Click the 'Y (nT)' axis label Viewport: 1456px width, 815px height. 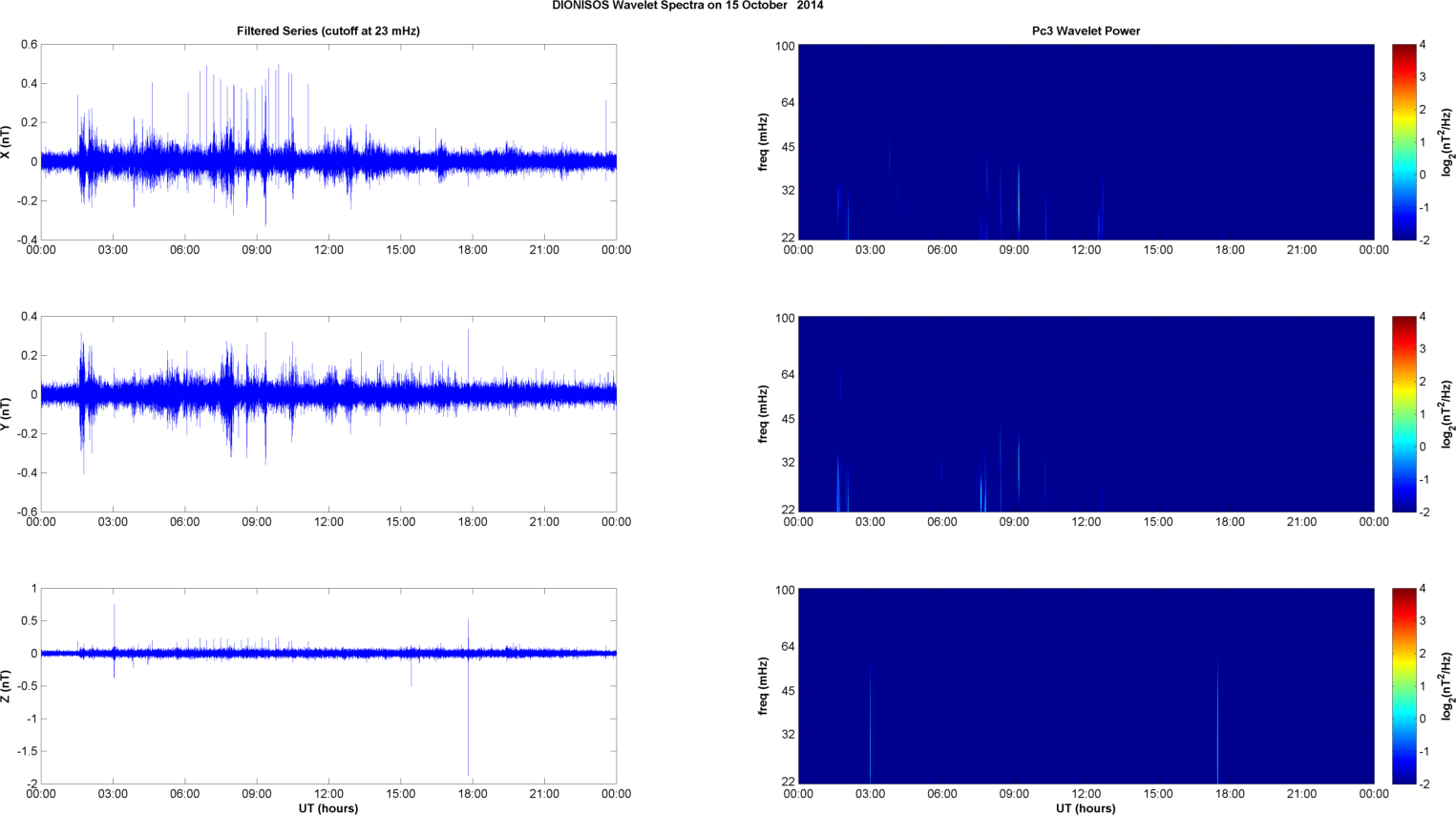pos(7,414)
